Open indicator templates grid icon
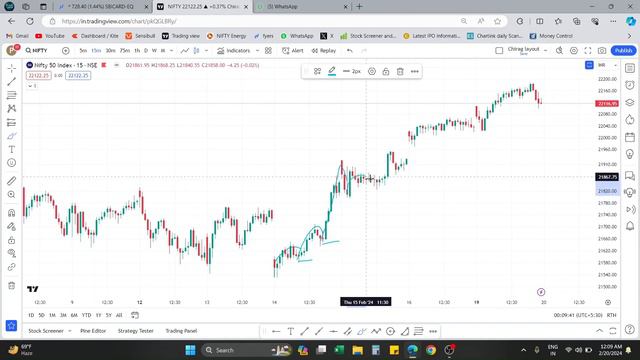640x360 pixels. tap(268, 51)
